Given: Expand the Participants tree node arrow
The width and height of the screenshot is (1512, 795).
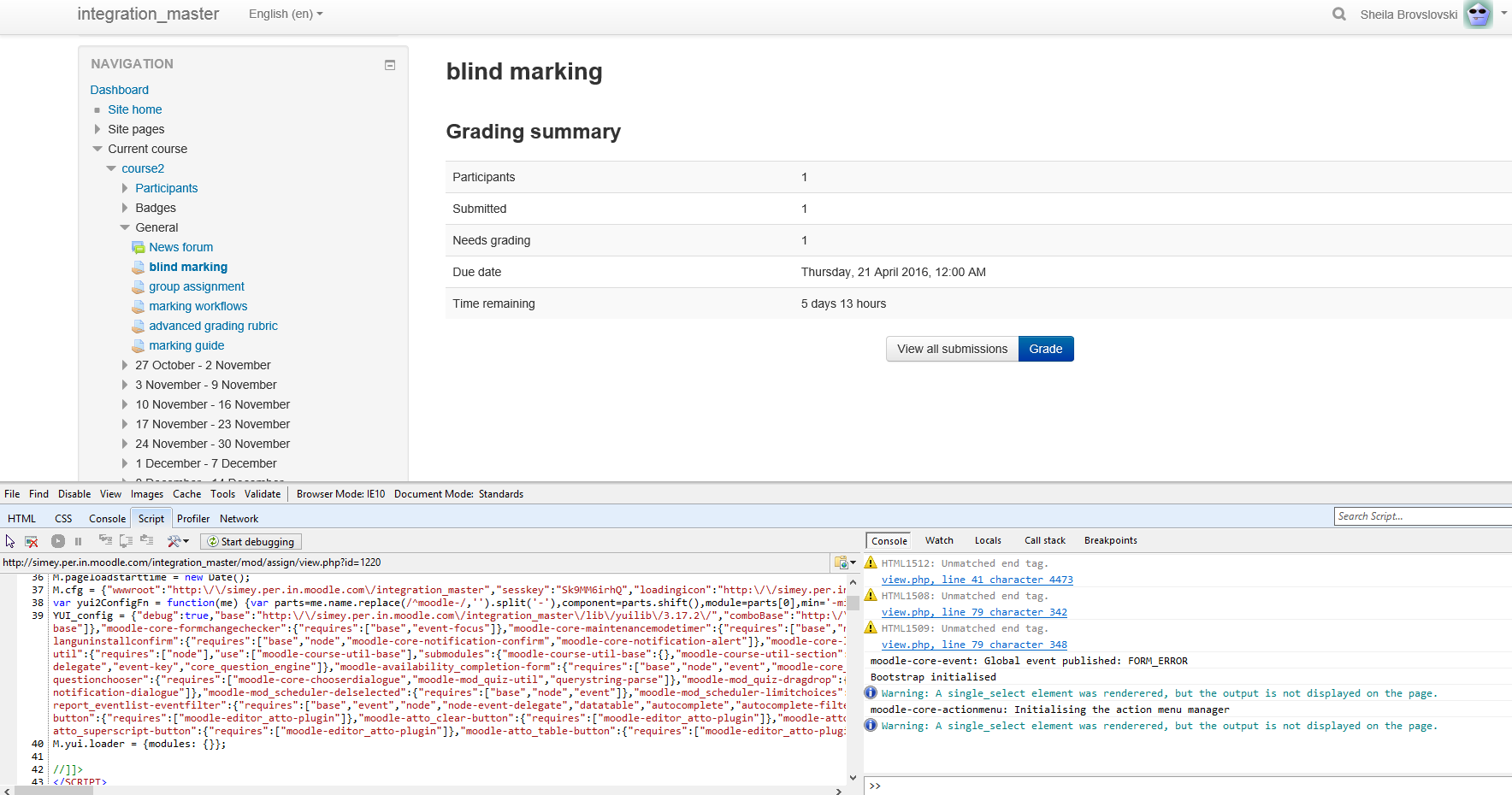Looking at the screenshot, I should point(124,188).
